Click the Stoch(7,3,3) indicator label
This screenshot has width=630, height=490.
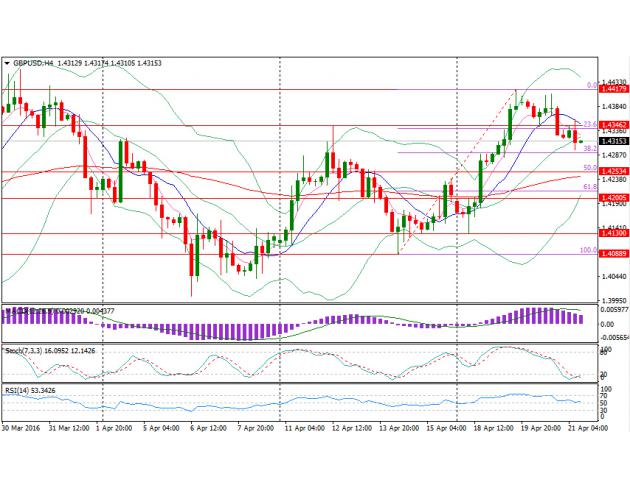tap(50, 351)
